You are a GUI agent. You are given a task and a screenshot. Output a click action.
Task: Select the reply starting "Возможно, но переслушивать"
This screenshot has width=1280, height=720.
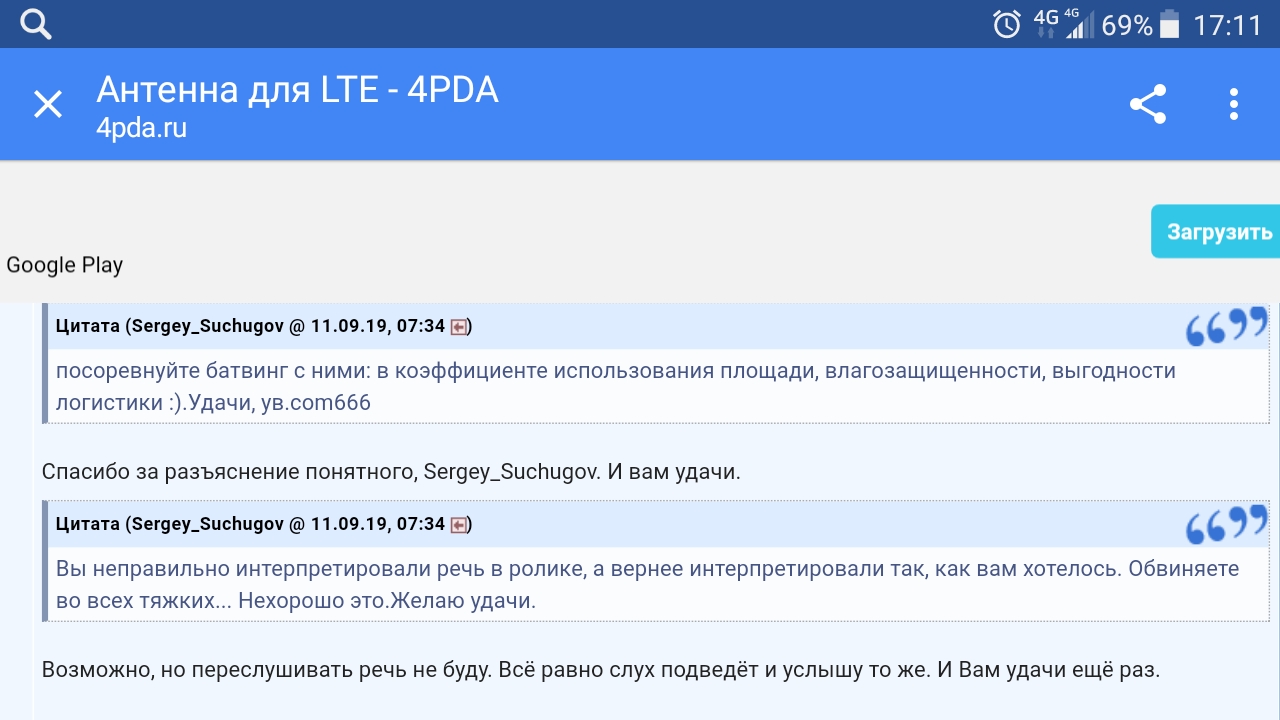[601, 670]
